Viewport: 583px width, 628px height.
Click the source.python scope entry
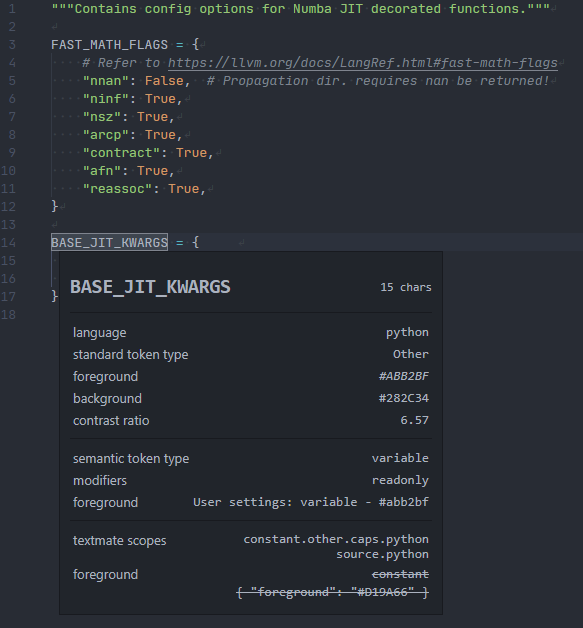tap(382, 554)
